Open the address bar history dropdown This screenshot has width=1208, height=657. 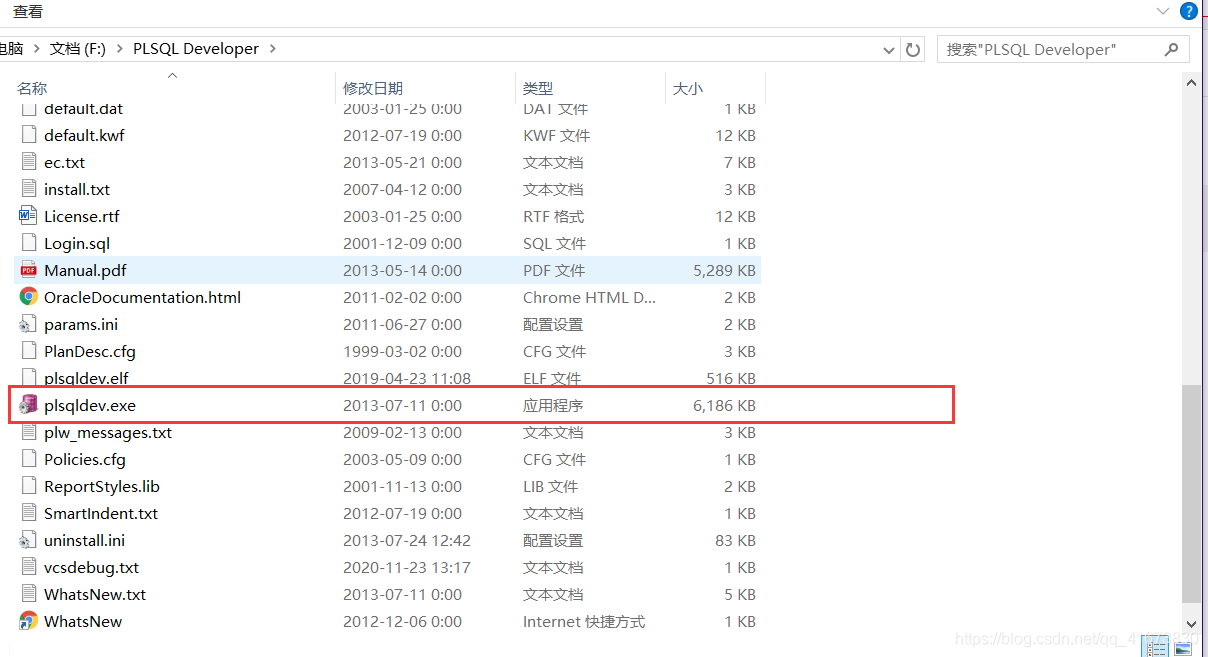(x=889, y=49)
